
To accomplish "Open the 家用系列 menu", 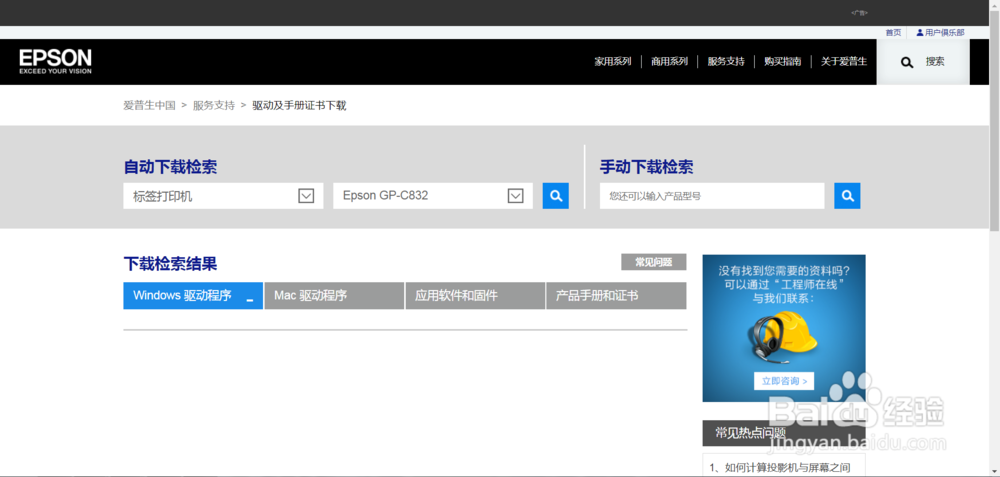I will click(x=613, y=62).
